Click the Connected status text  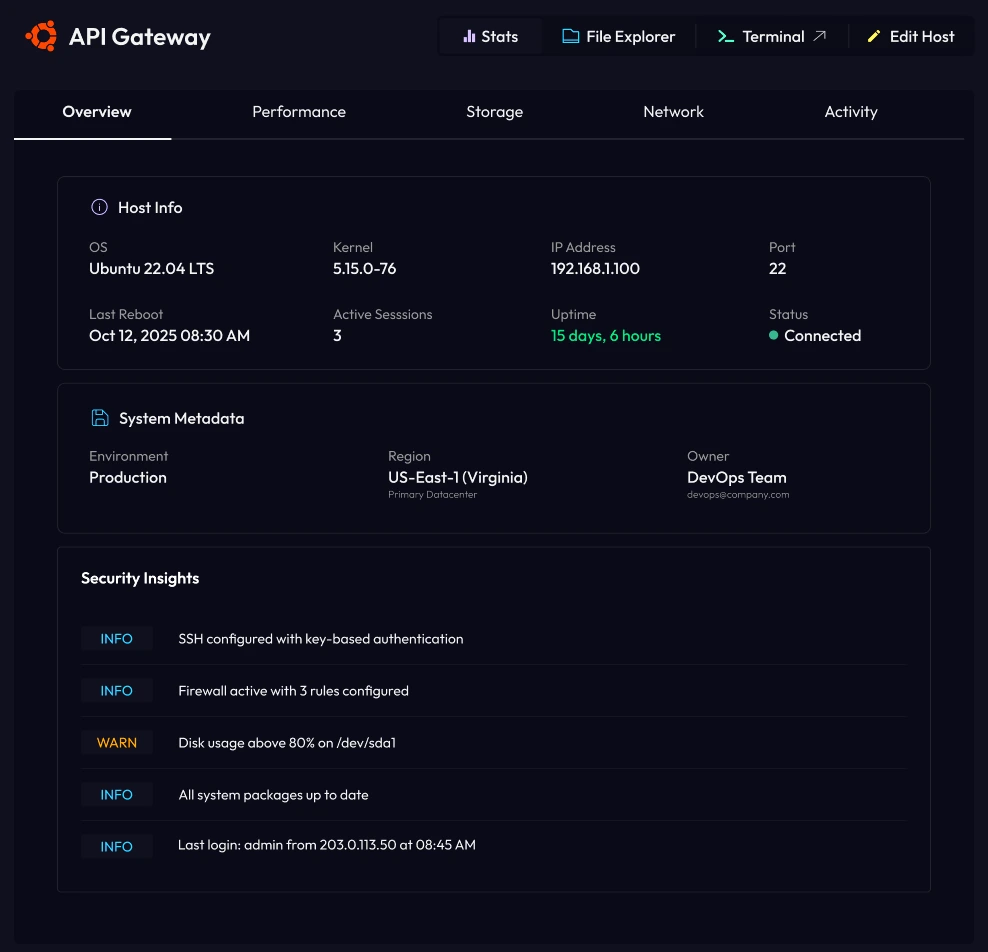pyautogui.click(x=822, y=335)
